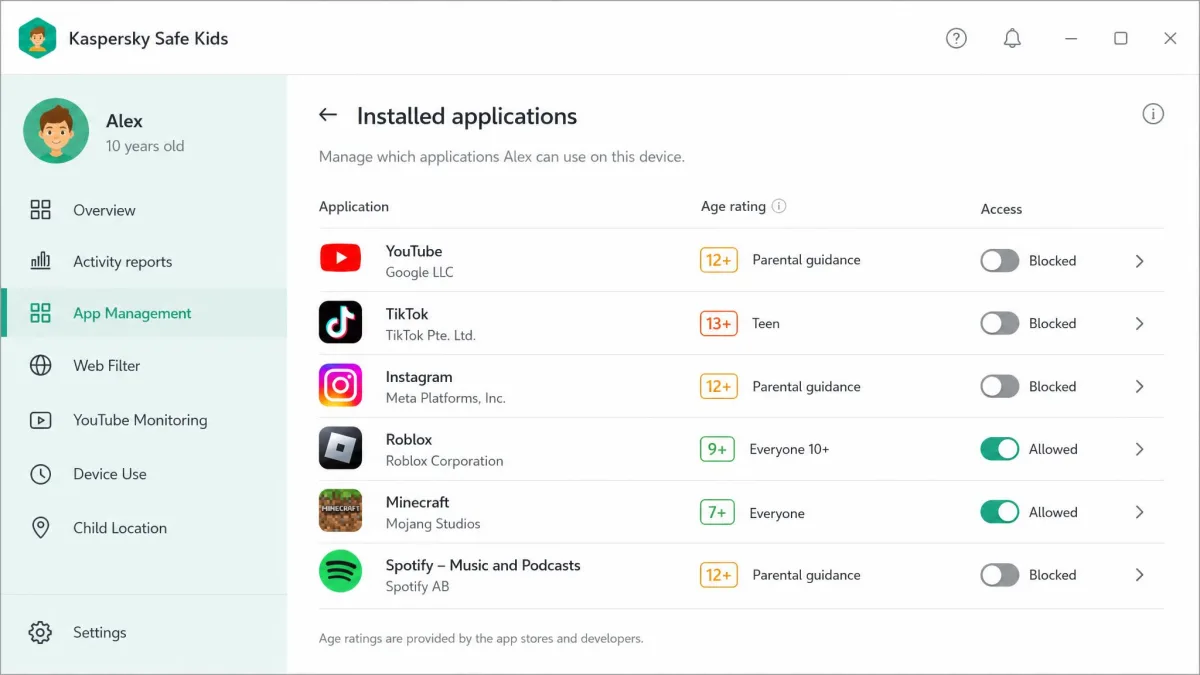Click the 12+ age badge for YouTube
1200x675 pixels.
click(x=718, y=260)
